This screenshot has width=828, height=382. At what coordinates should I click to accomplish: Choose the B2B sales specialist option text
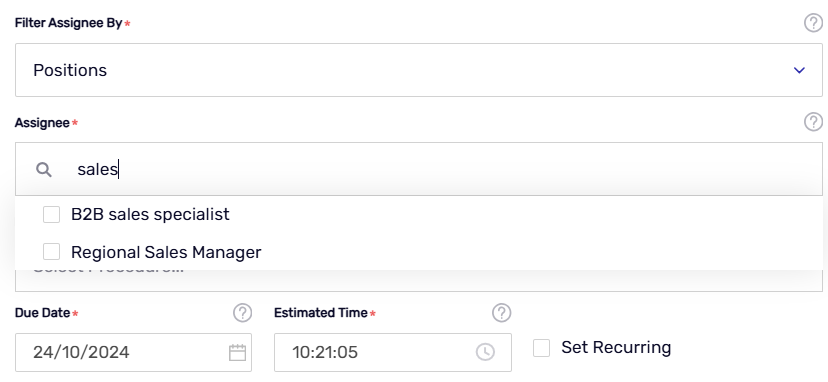(x=150, y=215)
